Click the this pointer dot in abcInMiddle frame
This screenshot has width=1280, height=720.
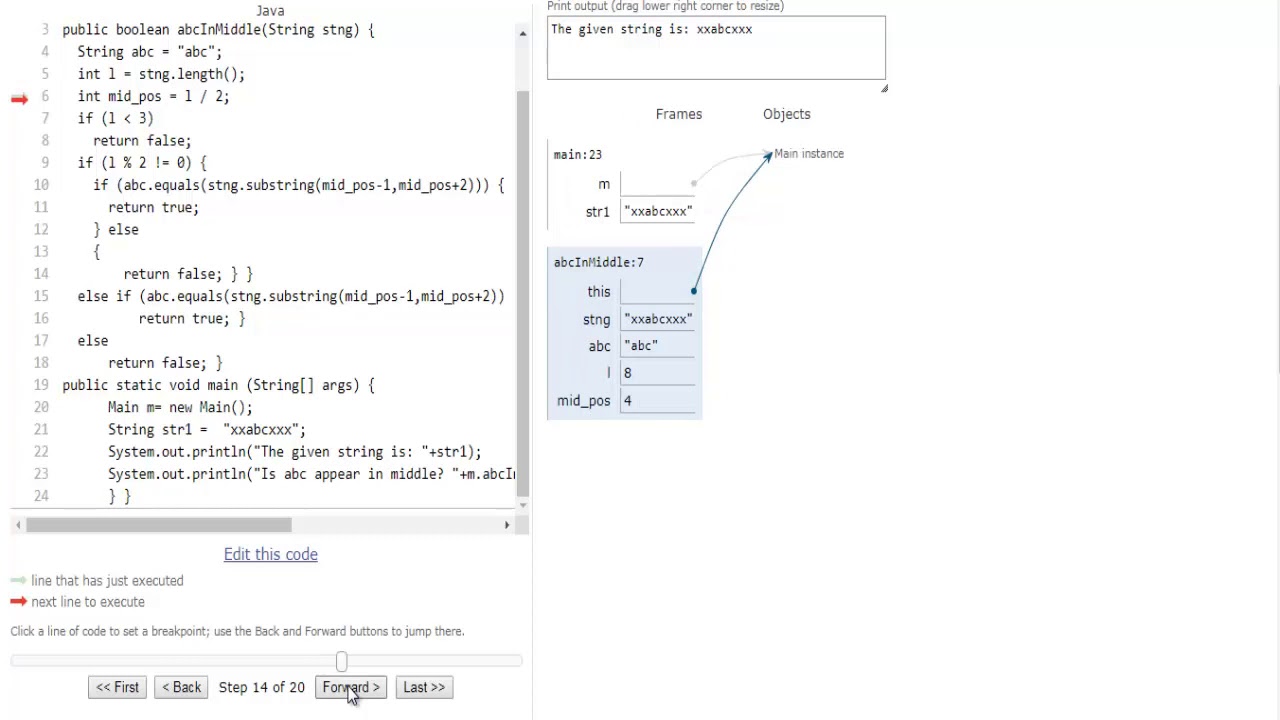point(693,292)
